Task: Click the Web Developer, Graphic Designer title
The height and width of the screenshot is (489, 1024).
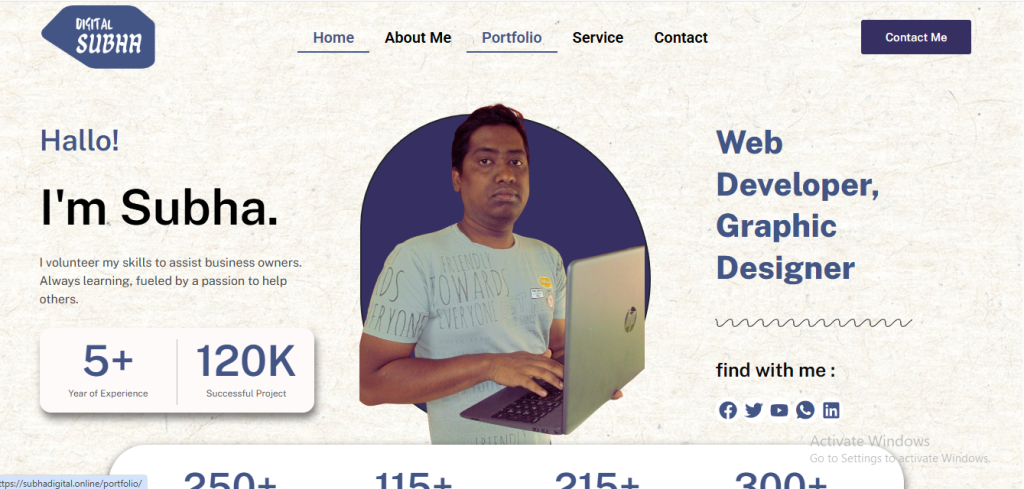Action: [797, 205]
